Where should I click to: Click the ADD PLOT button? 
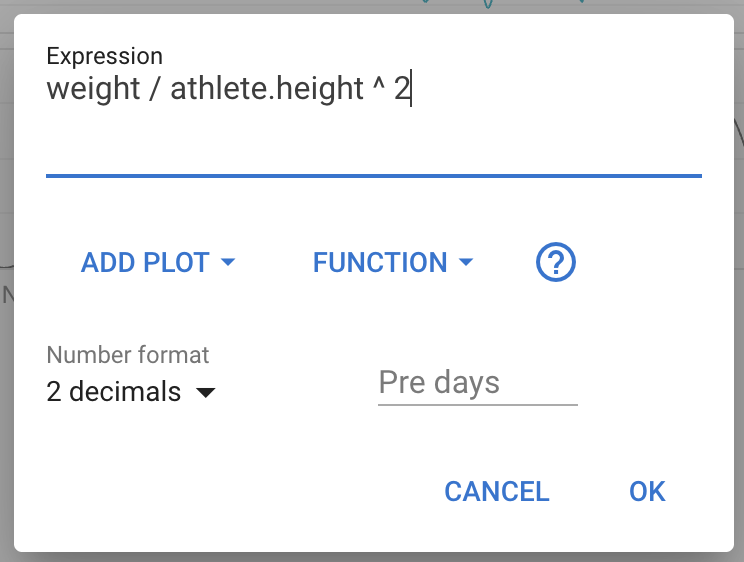tap(145, 263)
